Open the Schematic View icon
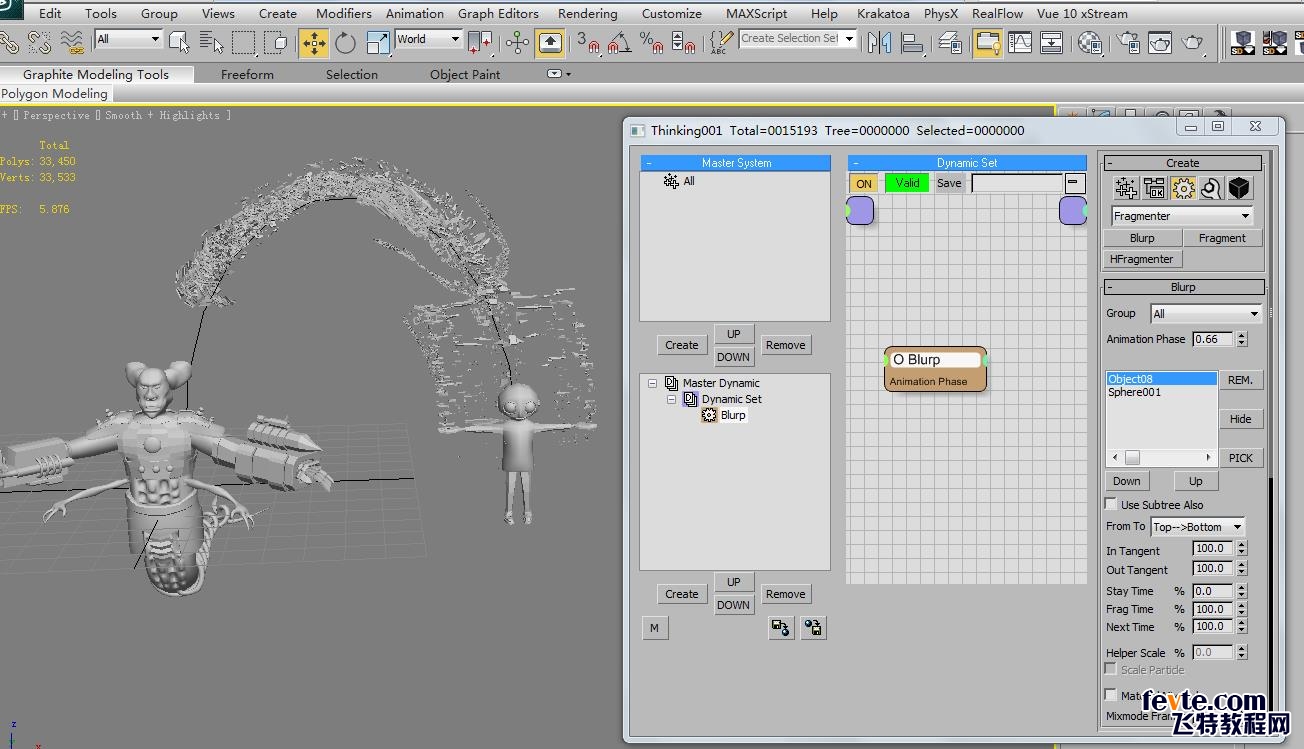The image size is (1304, 749). click(x=1052, y=42)
